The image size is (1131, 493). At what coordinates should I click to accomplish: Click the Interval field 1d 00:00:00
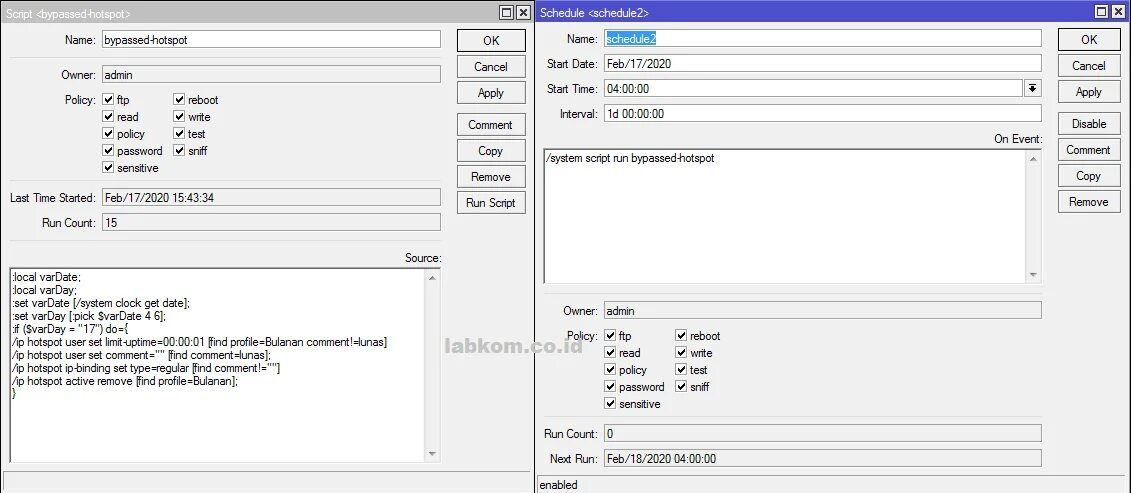pos(822,113)
